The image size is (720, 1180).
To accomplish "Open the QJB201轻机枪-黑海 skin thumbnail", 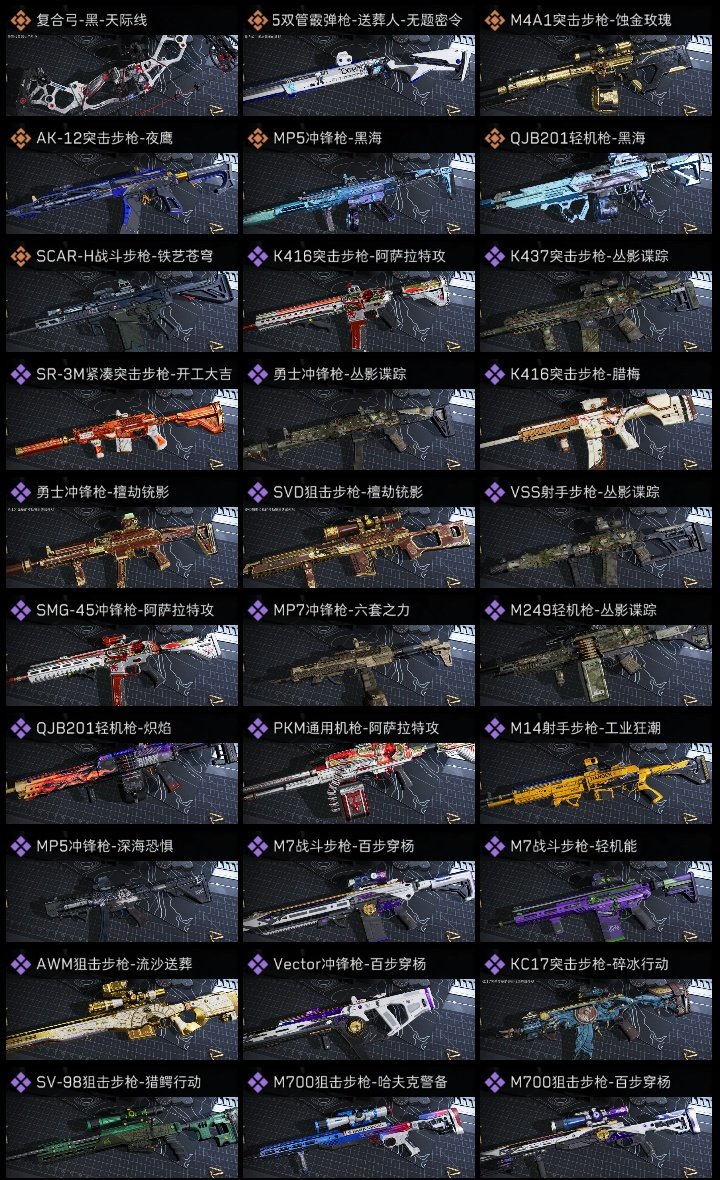I will pyautogui.click(x=596, y=193).
